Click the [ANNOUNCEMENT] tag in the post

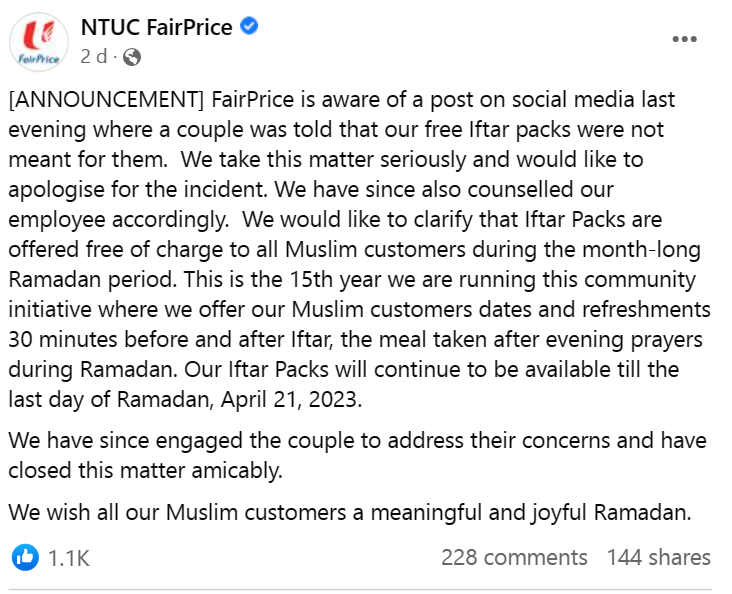click(x=106, y=99)
